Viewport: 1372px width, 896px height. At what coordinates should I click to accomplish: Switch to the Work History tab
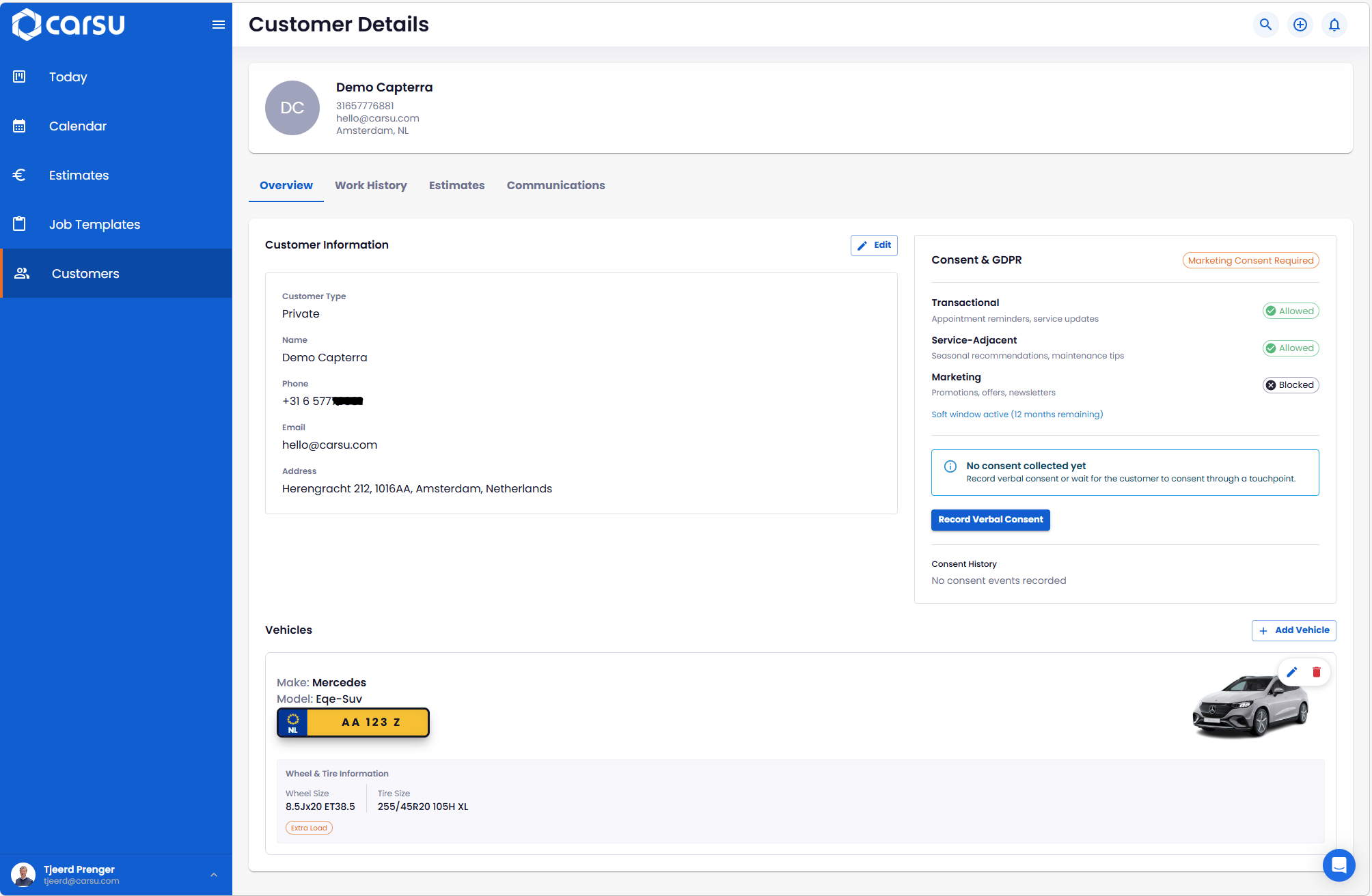(371, 185)
